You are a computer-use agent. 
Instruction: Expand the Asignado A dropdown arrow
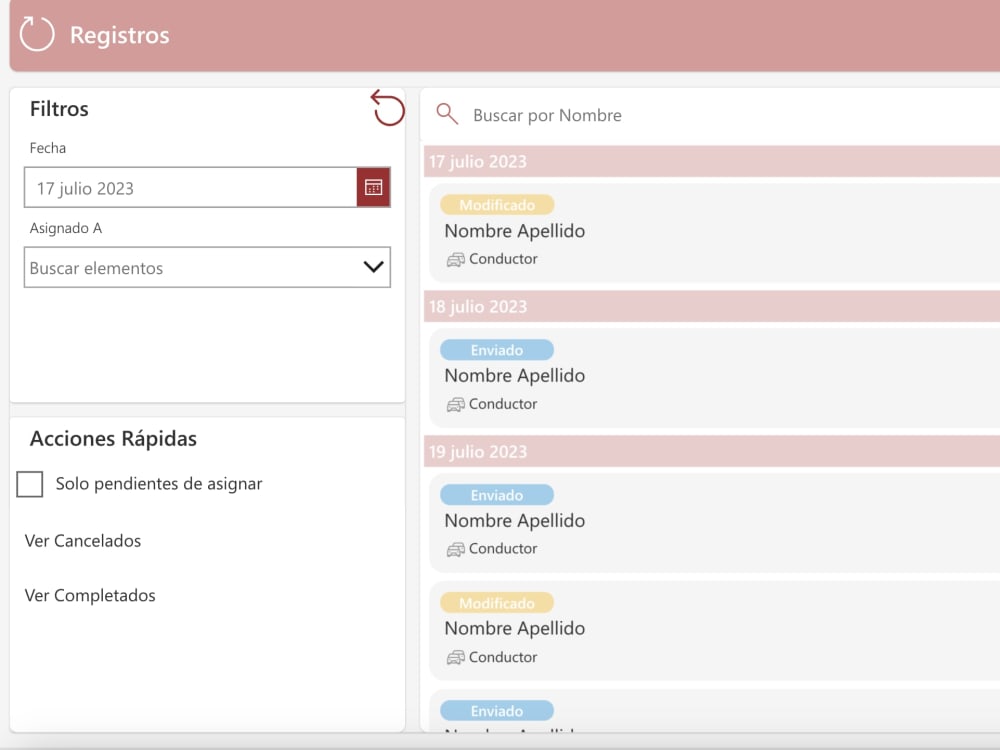[373, 267]
